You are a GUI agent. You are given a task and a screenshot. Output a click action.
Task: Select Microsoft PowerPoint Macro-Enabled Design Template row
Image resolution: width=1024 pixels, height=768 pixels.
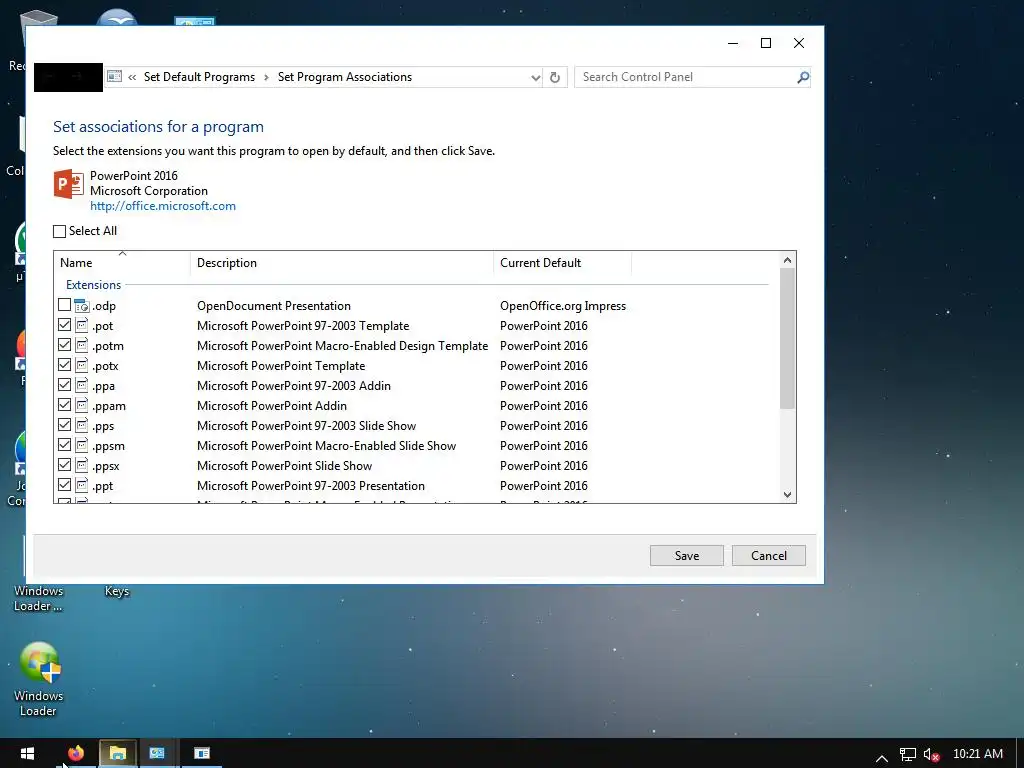point(413,345)
